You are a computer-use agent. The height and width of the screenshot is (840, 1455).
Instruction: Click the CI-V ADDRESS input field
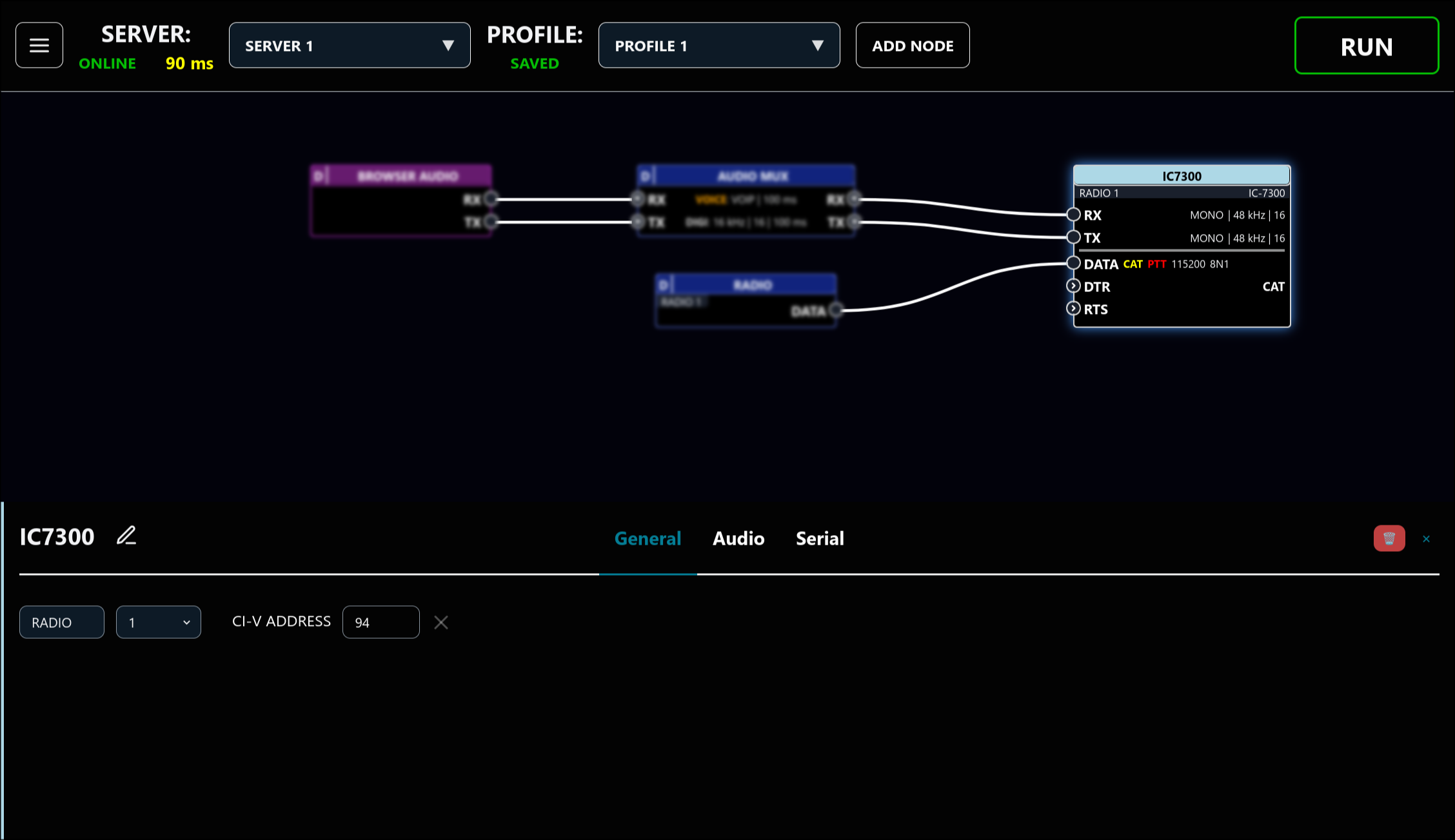pos(381,622)
